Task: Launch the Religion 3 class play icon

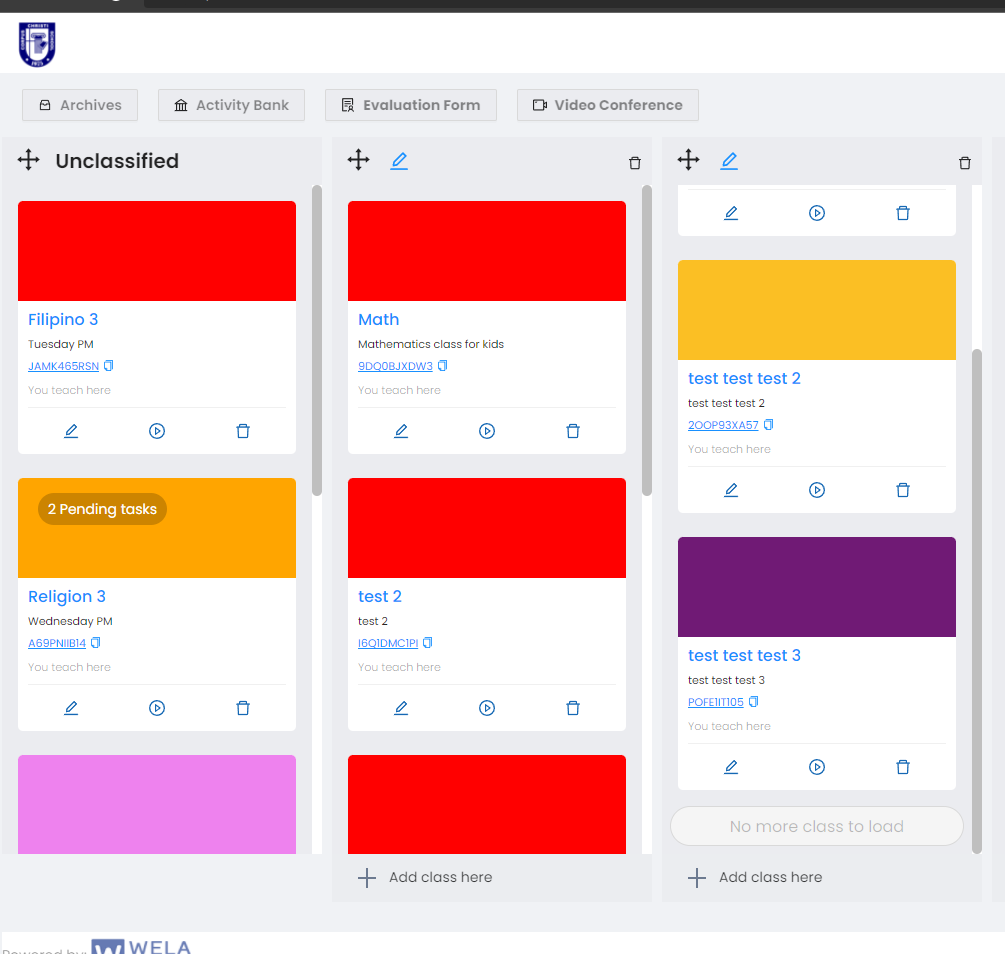Action: [157, 708]
